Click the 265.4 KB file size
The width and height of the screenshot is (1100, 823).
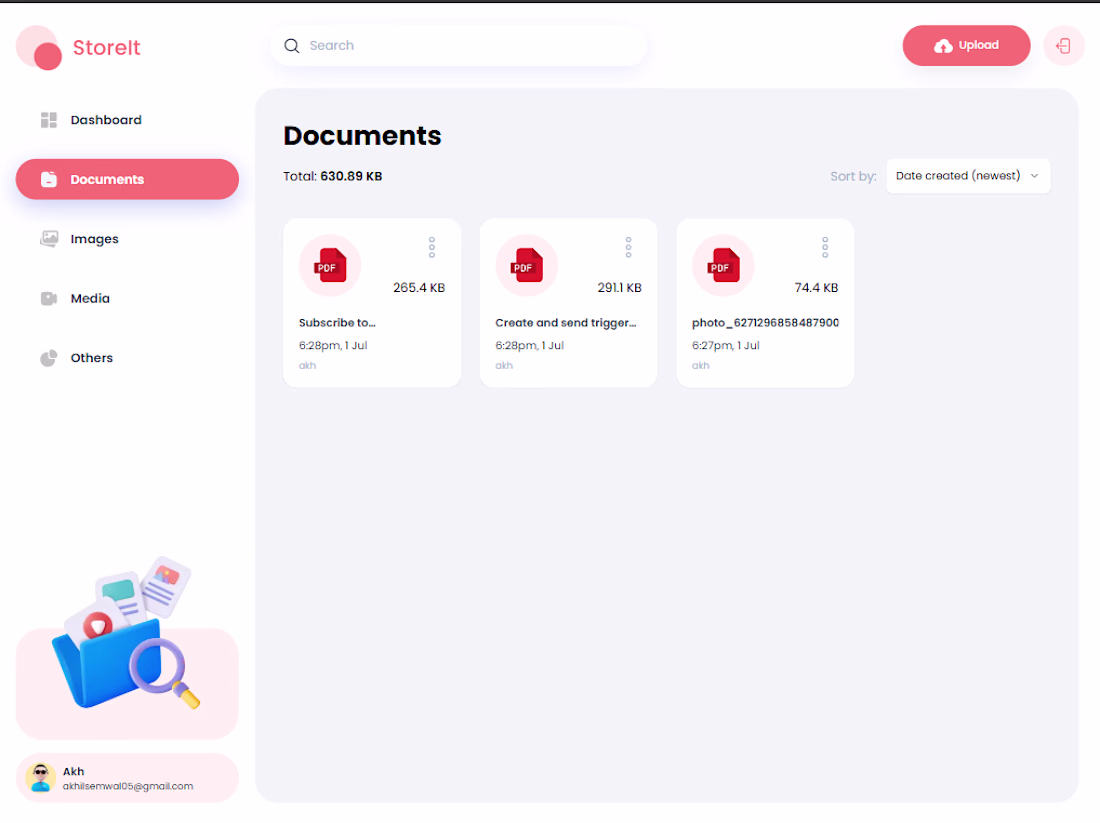419,288
